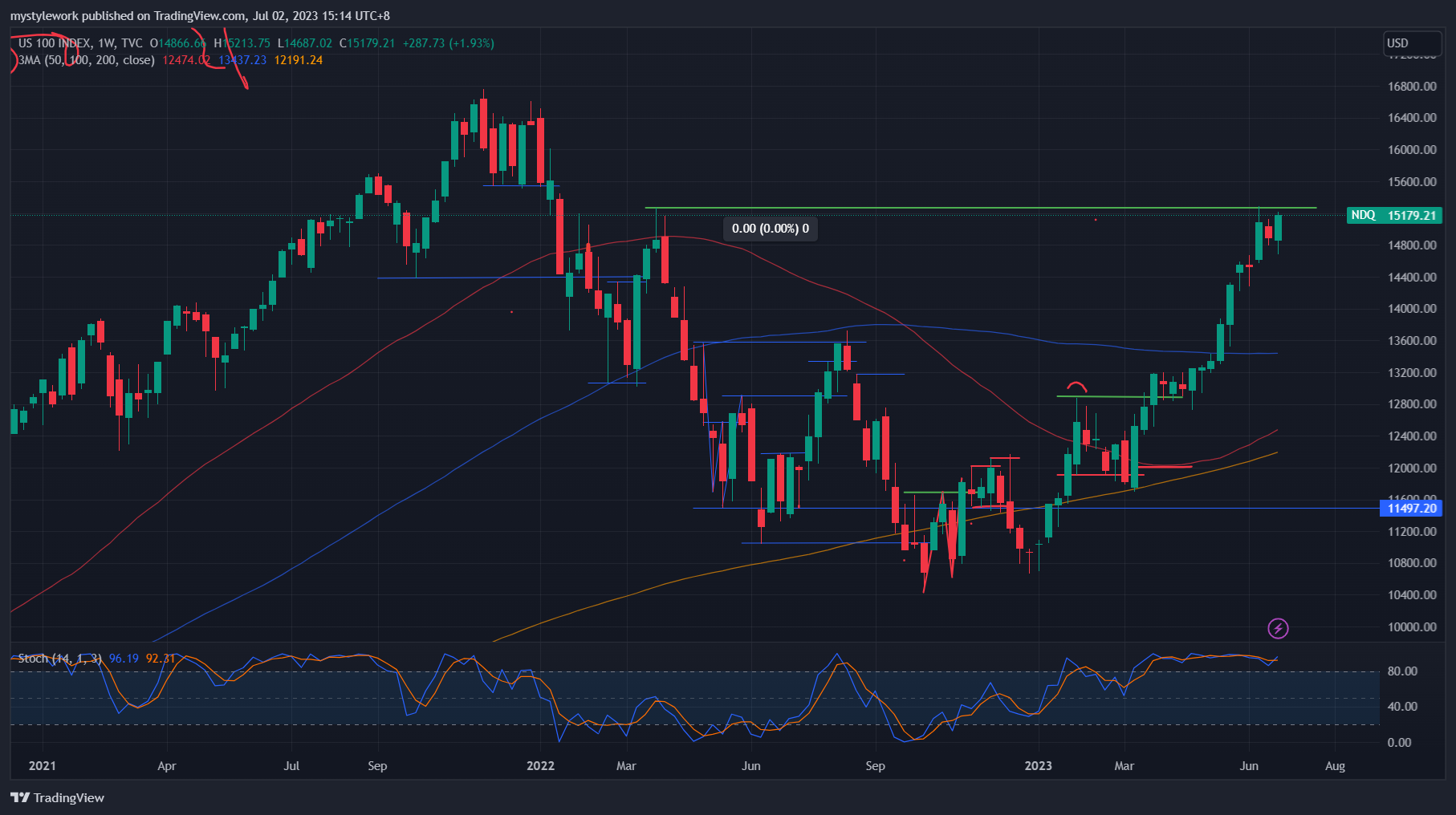The width and height of the screenshot is (1456, 815).
Task: Click the 2021 label on time axis
Action: coord(43,766)
